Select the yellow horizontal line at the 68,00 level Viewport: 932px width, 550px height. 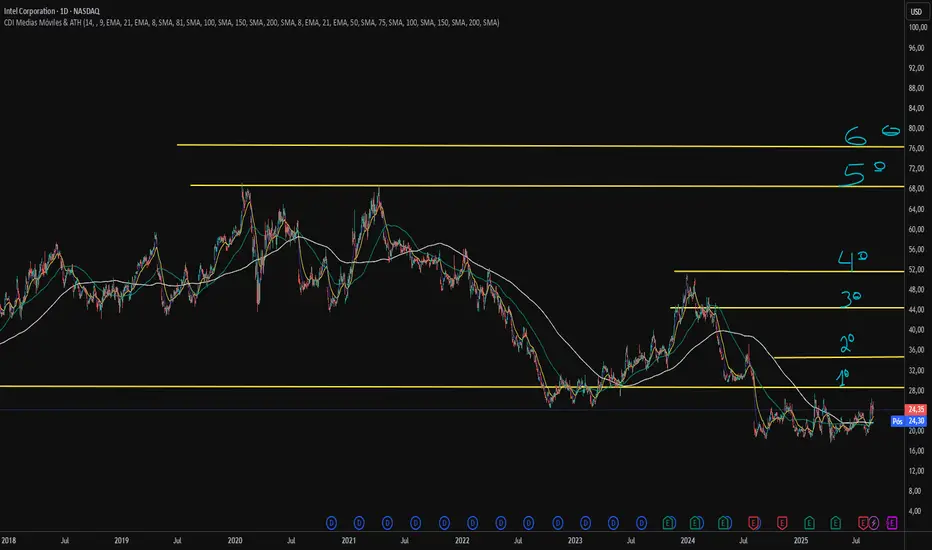click(547, 186)
